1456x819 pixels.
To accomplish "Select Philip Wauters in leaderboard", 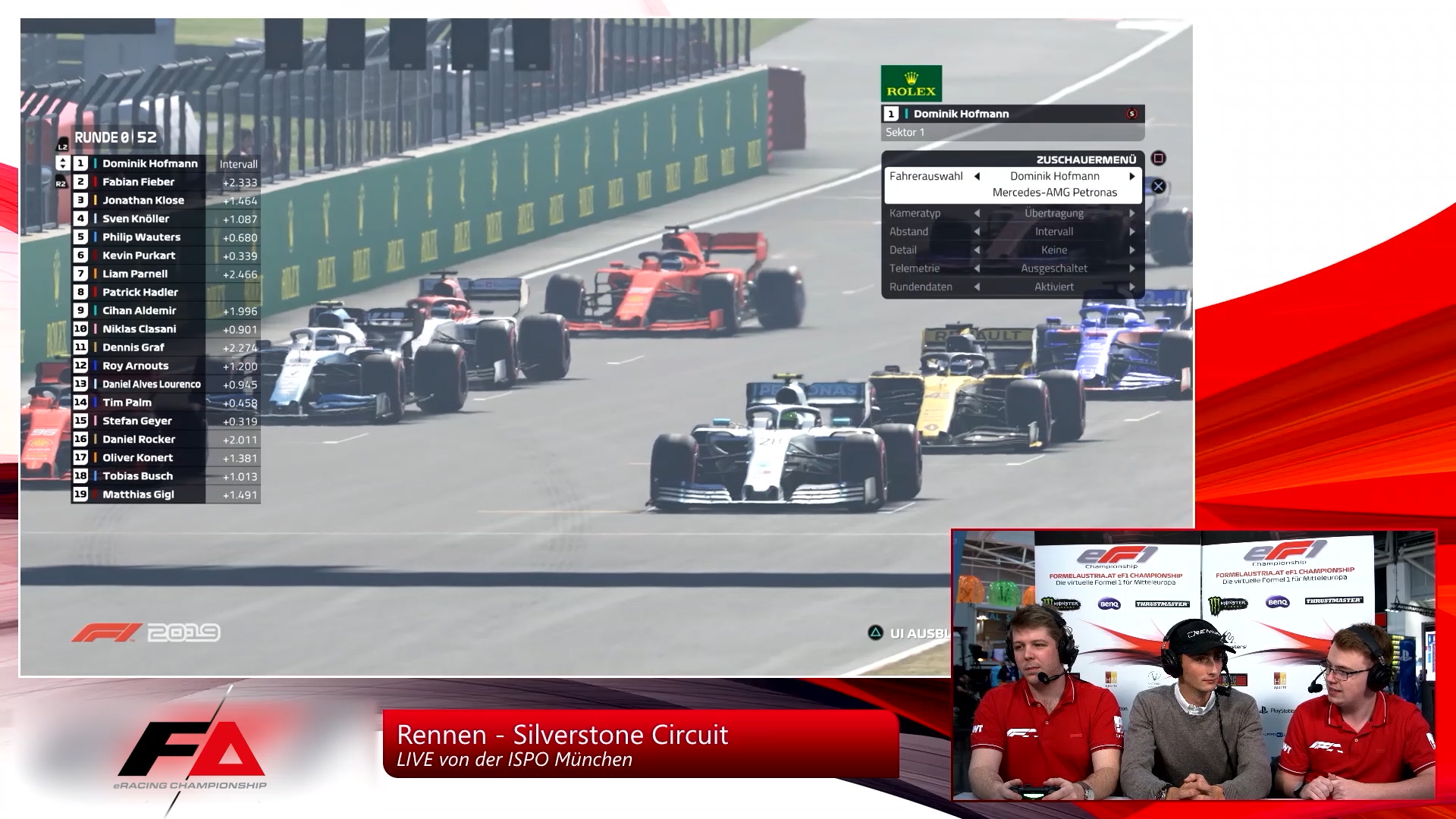I will 166,237.
